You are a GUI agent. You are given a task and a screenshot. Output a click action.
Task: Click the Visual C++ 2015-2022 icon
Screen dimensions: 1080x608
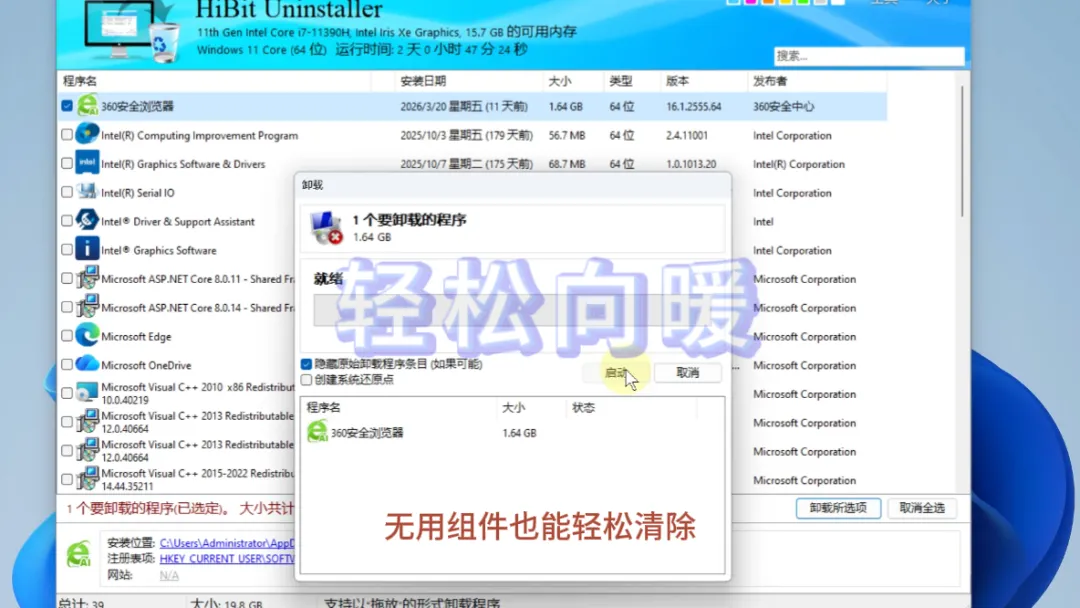point(87,479)
